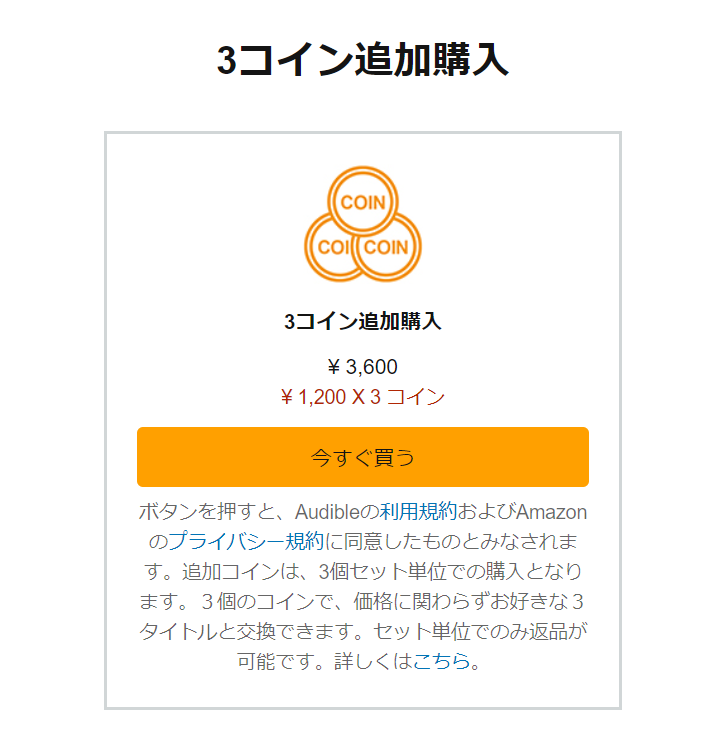The width and height of the screenshot is (714, 732).
Task: Click the top coin in the icon stack
Action: [363, 201]
